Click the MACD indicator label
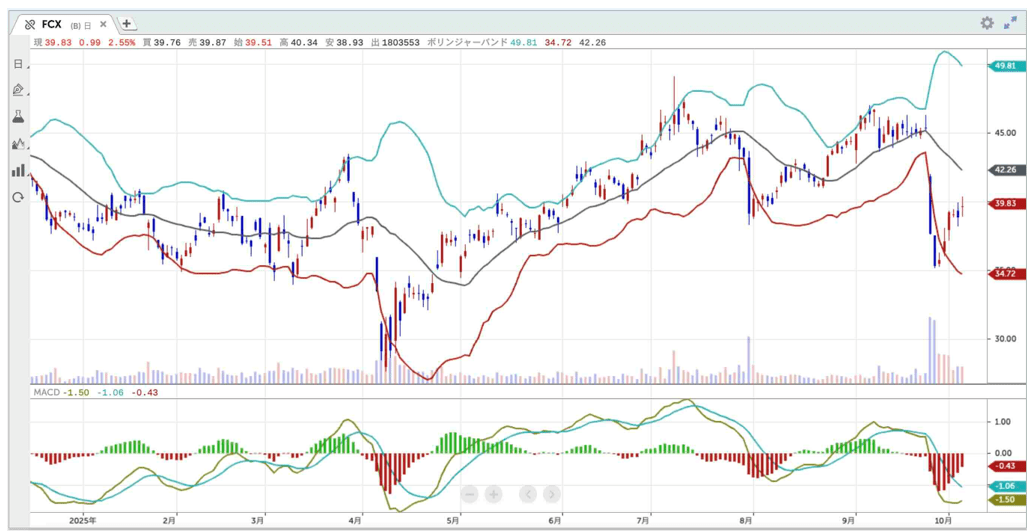 tap(45, 393)
